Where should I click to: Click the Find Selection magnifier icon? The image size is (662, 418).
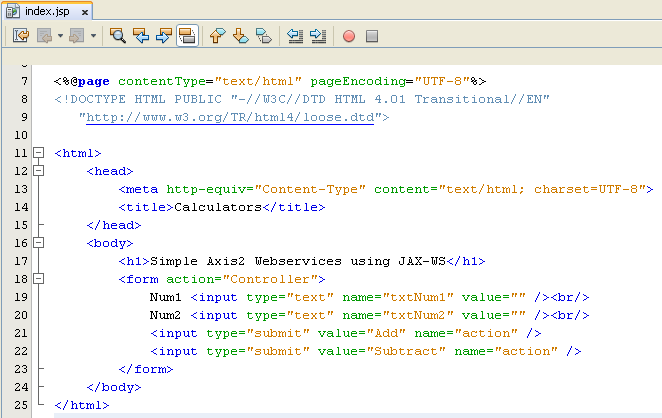coord(117,35)
